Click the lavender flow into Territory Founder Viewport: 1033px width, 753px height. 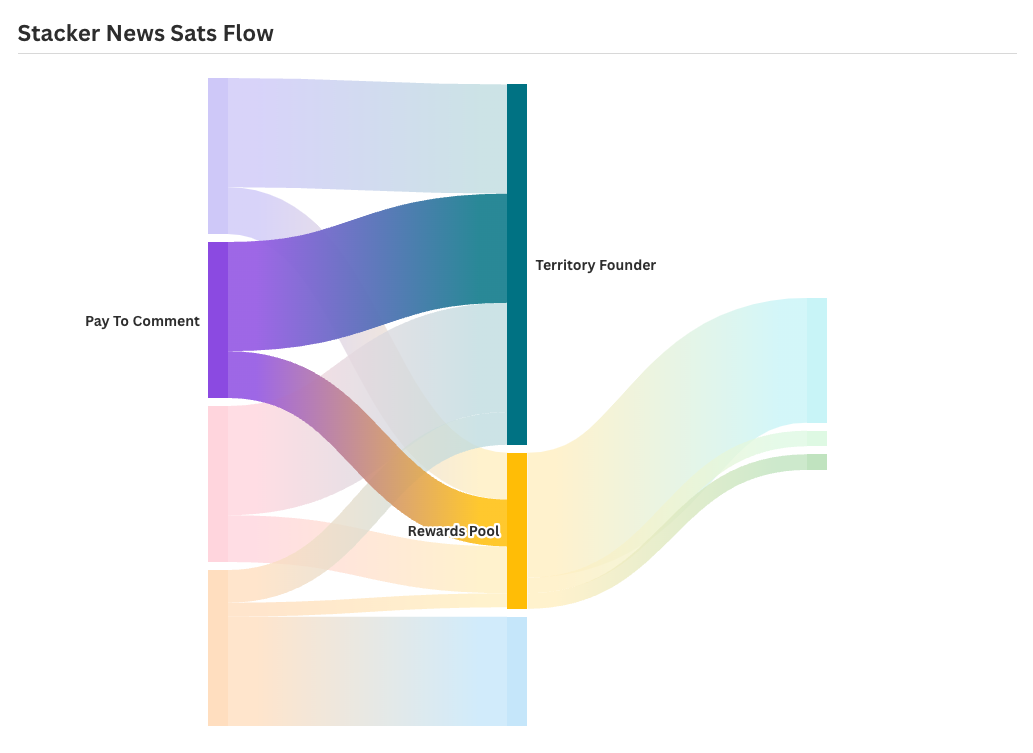[x=369, y=136]
